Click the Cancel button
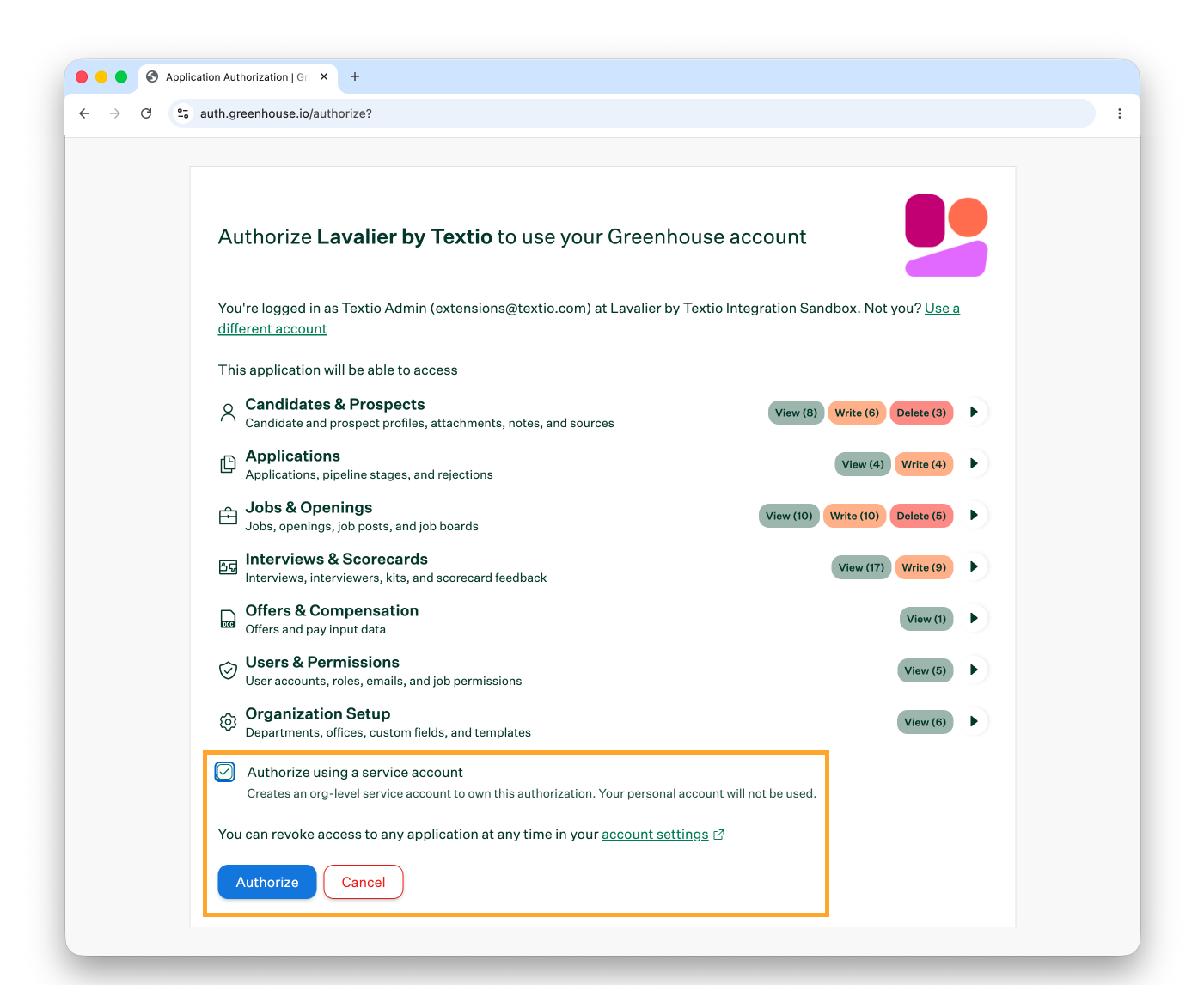This screenshot has height=985, width=1204. (364, 882)
